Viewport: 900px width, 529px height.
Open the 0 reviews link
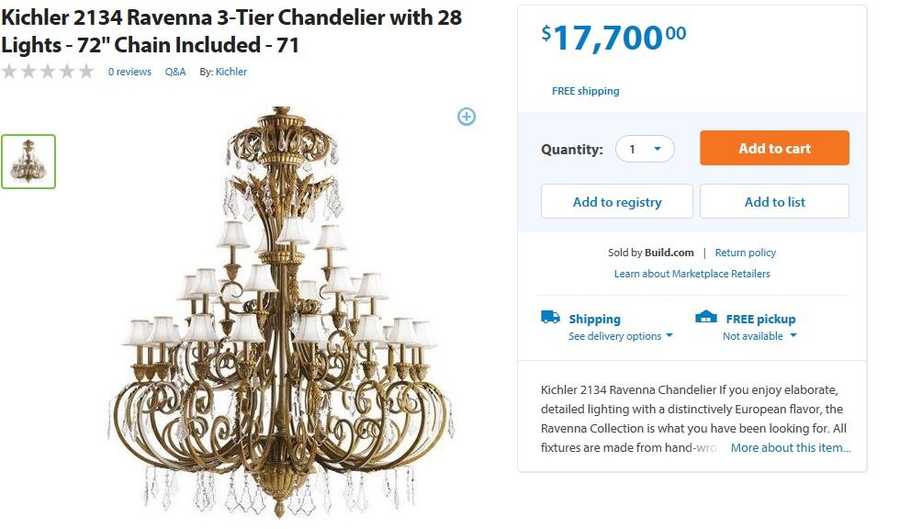point(130,72)
